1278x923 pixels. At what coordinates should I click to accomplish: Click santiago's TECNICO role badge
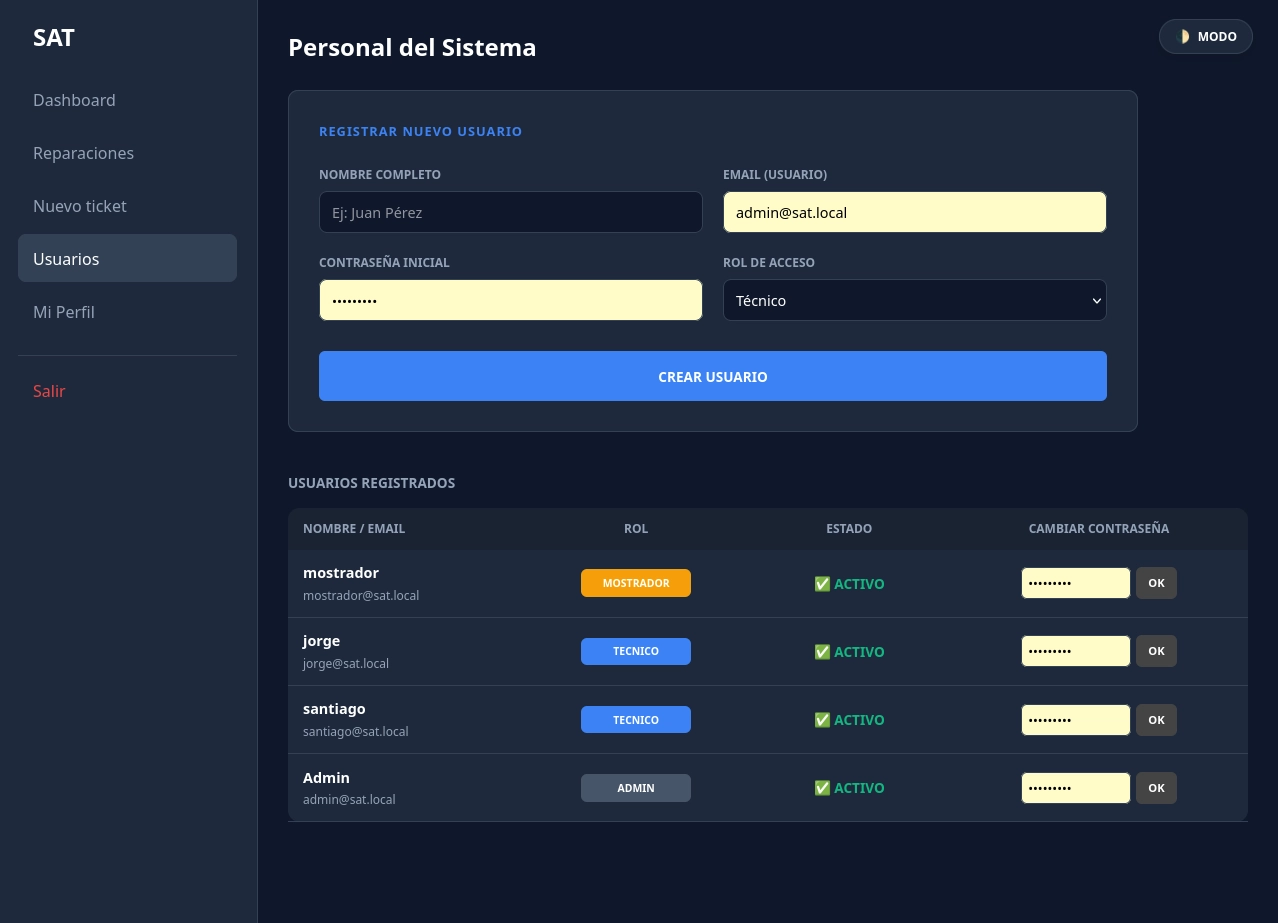pyautogui.click(x=636, y=720)
